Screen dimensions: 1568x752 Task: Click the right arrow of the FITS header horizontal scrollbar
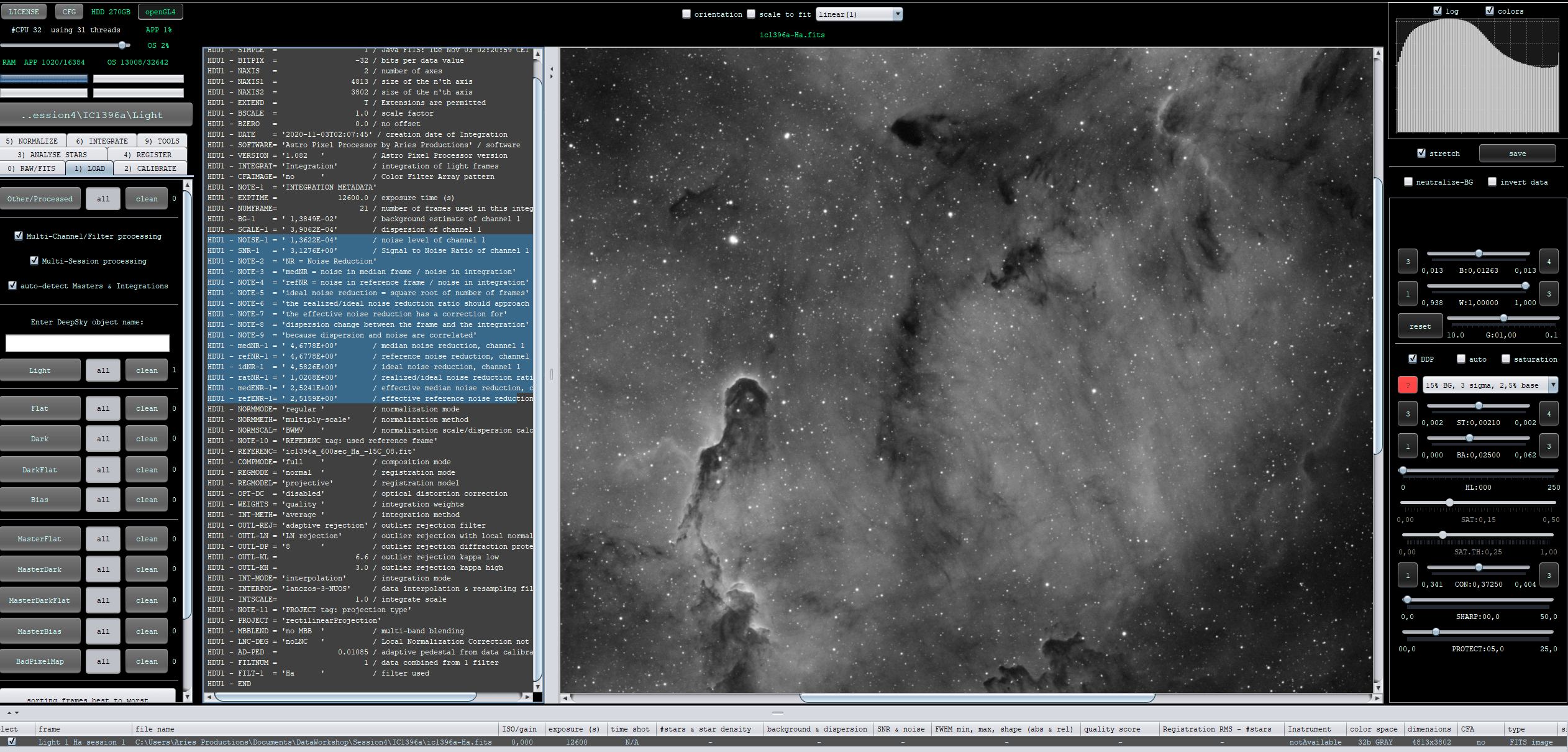pos(527,697)
